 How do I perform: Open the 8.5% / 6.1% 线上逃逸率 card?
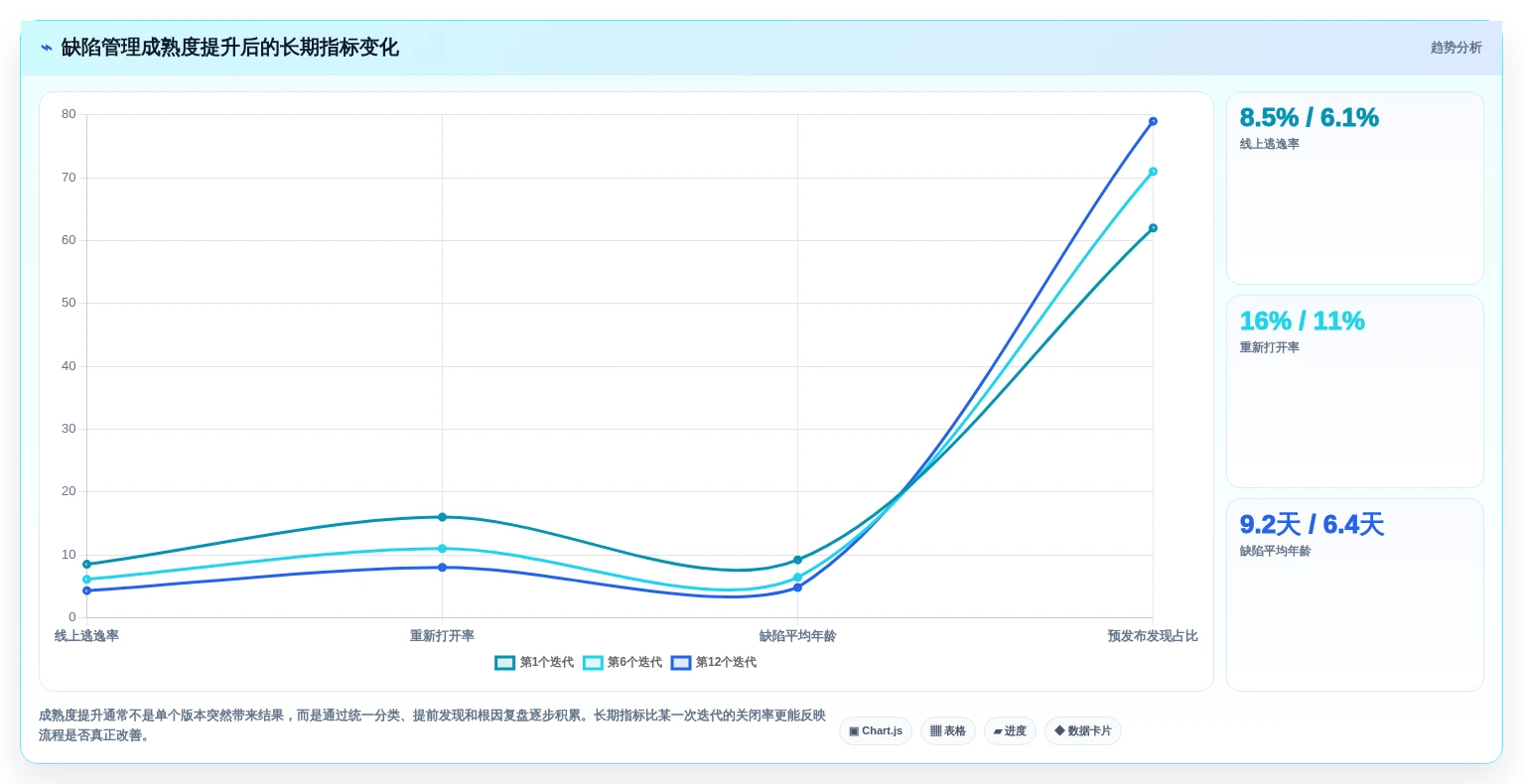(x=1355, y=189)
